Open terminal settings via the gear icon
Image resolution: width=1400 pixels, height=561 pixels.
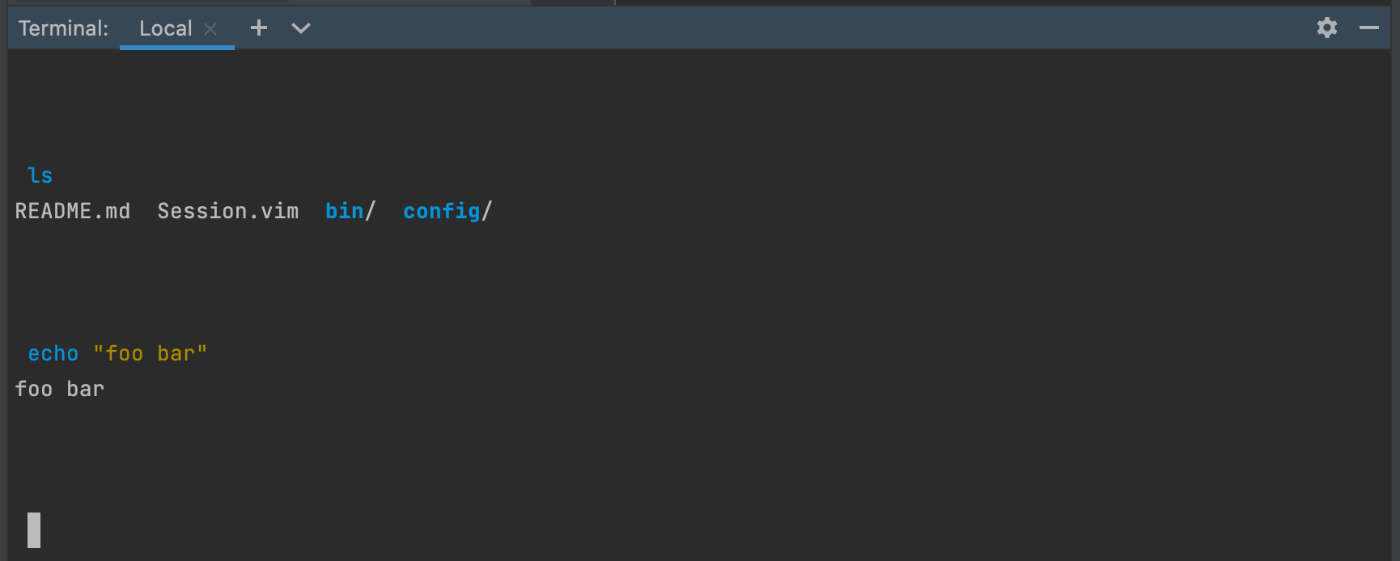1327,28
